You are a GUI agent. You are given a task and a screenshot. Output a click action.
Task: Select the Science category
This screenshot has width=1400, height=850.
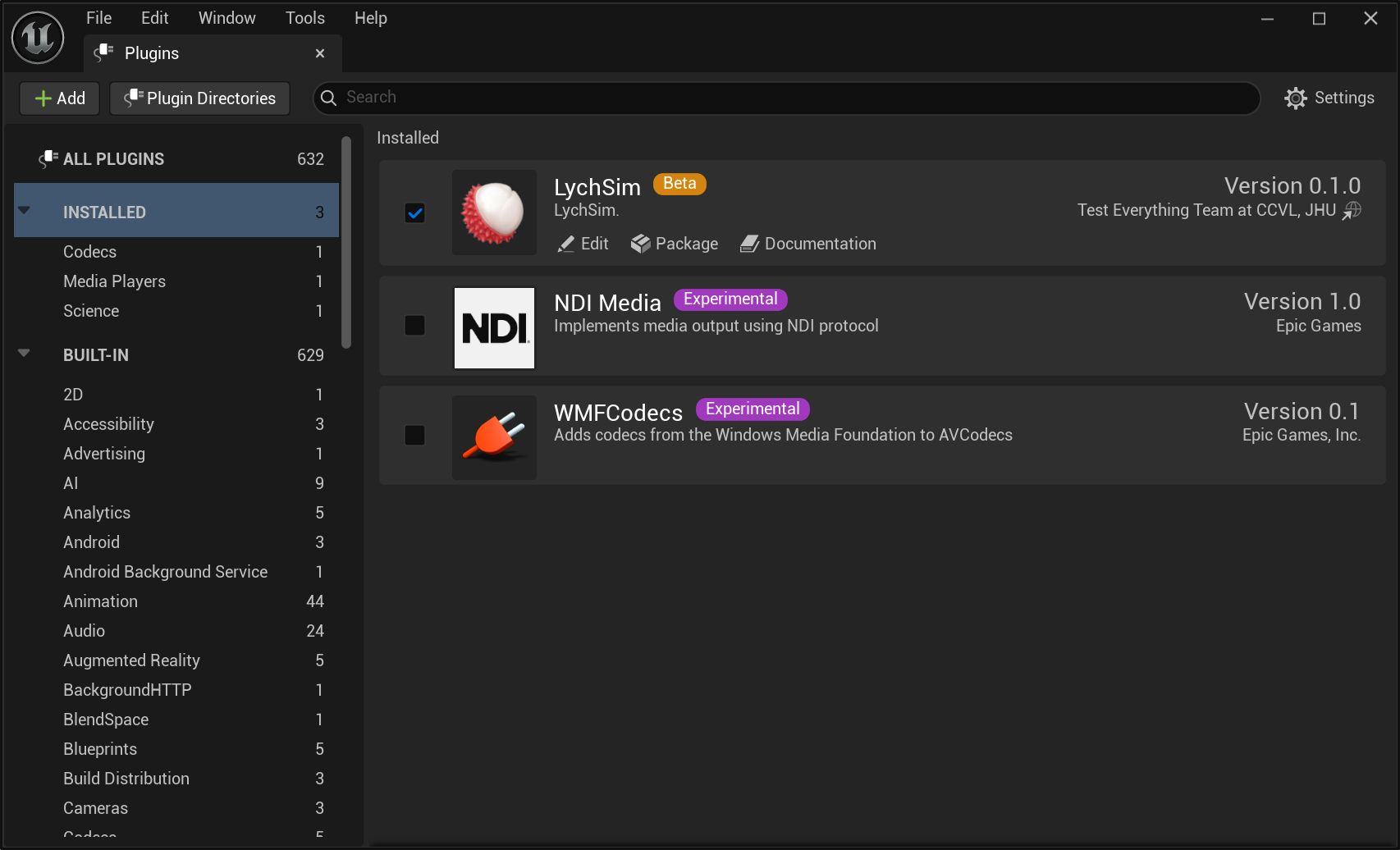coord(176,311)
